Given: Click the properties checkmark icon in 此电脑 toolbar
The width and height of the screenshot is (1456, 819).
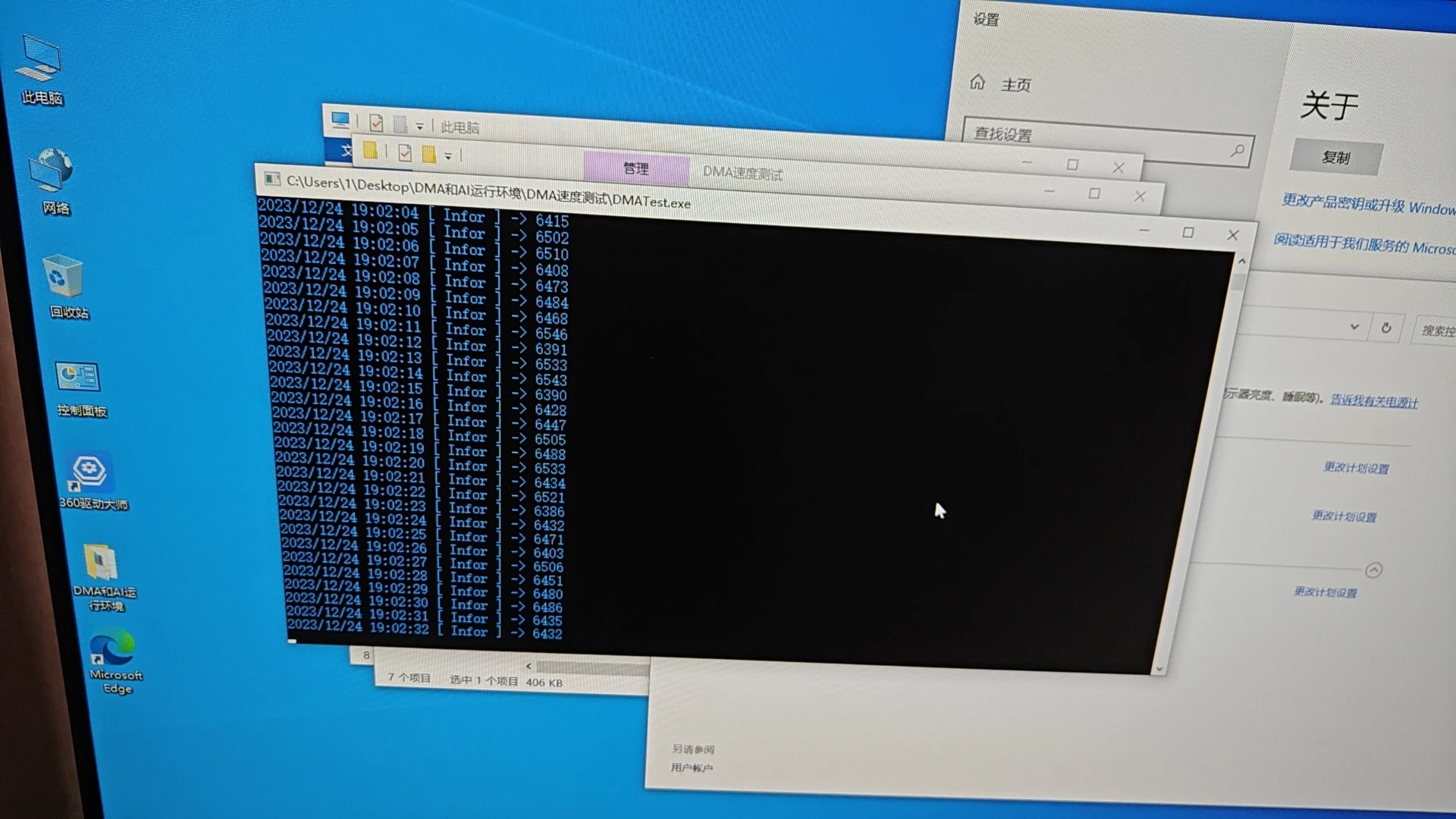Looking at the screenshot, I should (x=376, y=124).
